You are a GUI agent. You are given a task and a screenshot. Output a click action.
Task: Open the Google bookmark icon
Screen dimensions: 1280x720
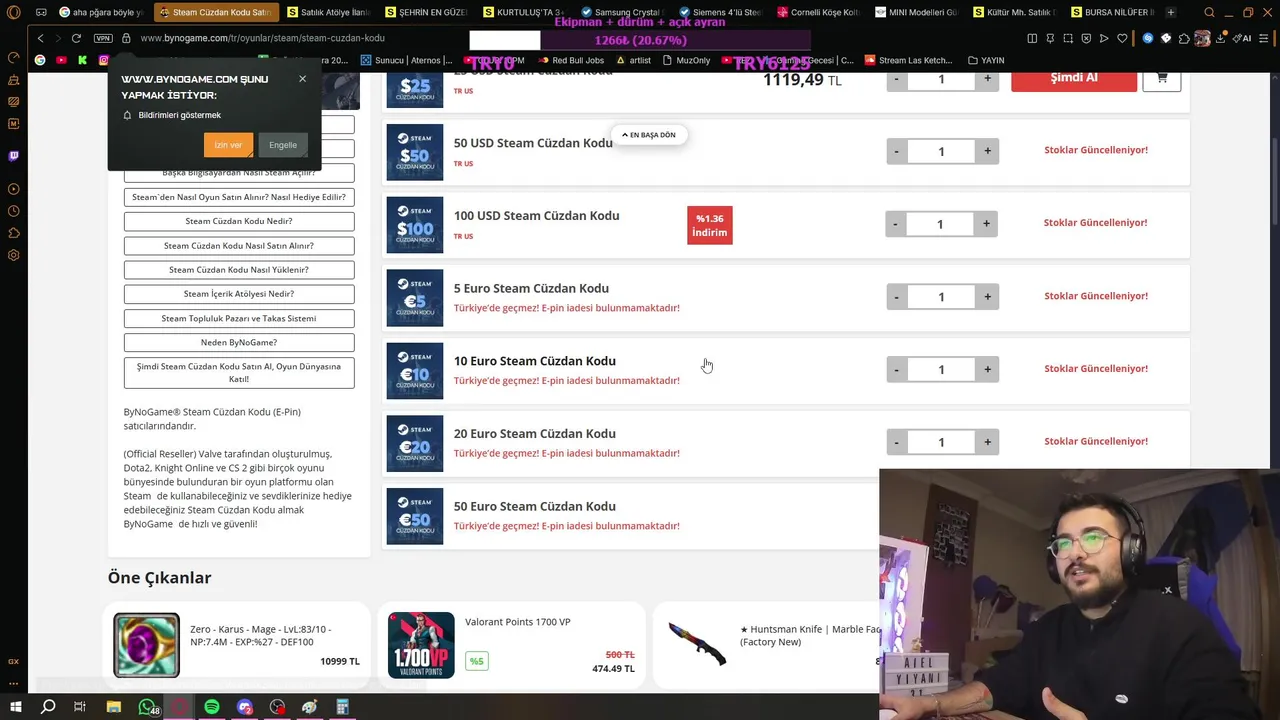pos(40,60)
